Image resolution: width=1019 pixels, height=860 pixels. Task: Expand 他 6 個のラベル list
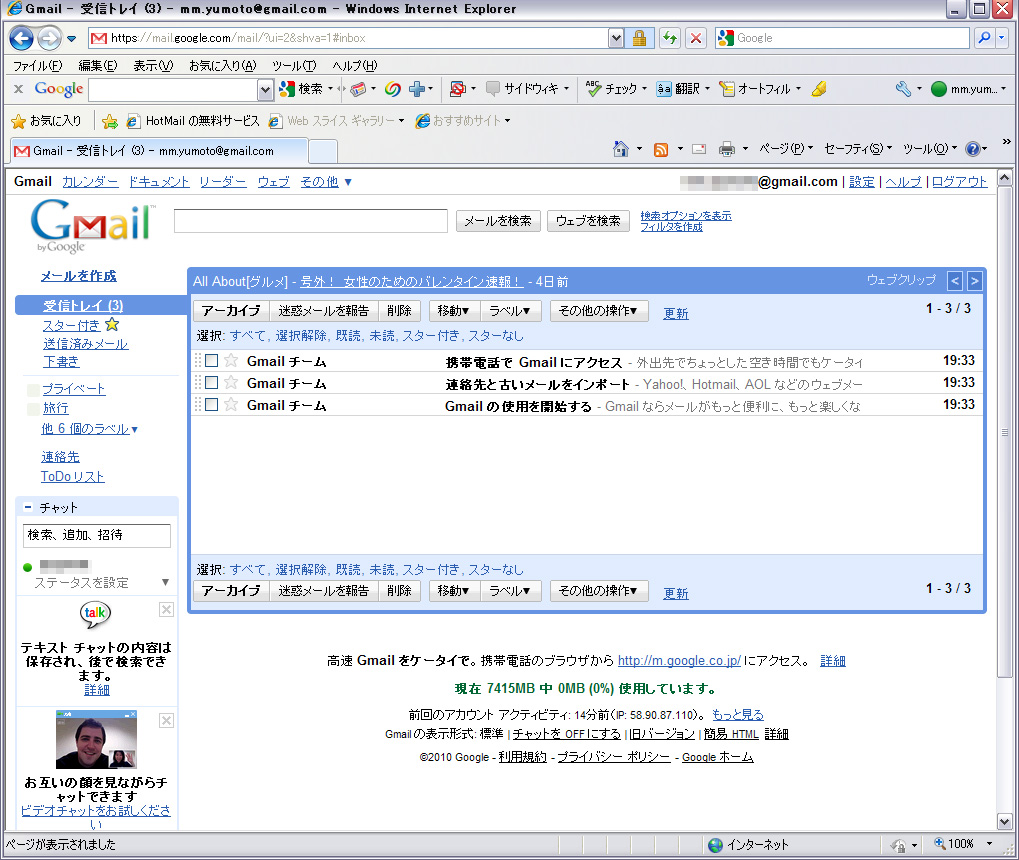(x=90, y=429)
